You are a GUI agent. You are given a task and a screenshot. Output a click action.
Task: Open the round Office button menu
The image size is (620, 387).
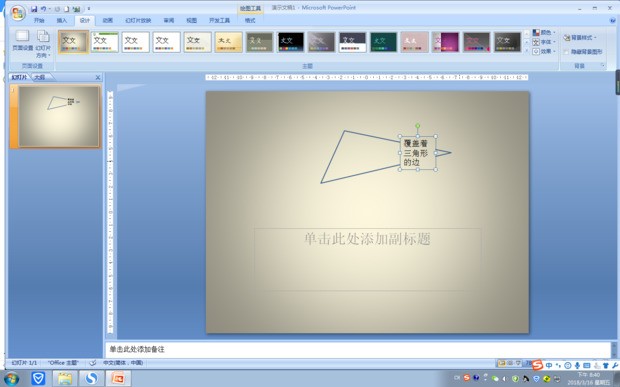[x=18, y=13]
